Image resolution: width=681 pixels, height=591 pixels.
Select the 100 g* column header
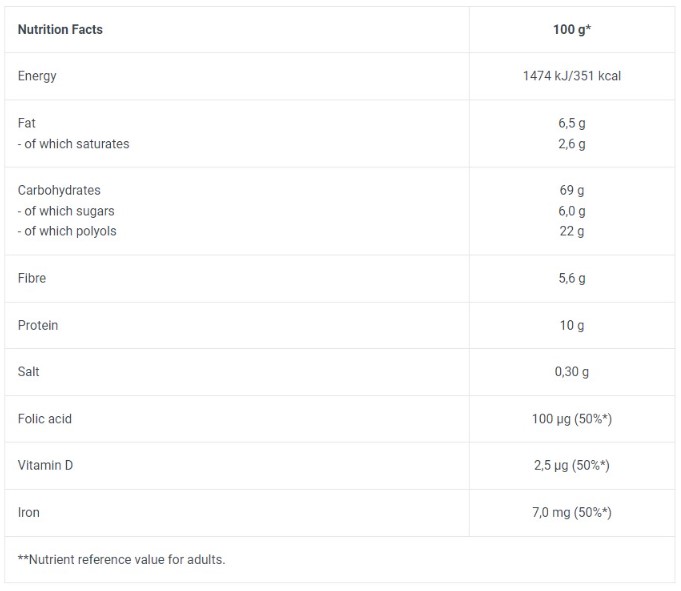(571, 29)
